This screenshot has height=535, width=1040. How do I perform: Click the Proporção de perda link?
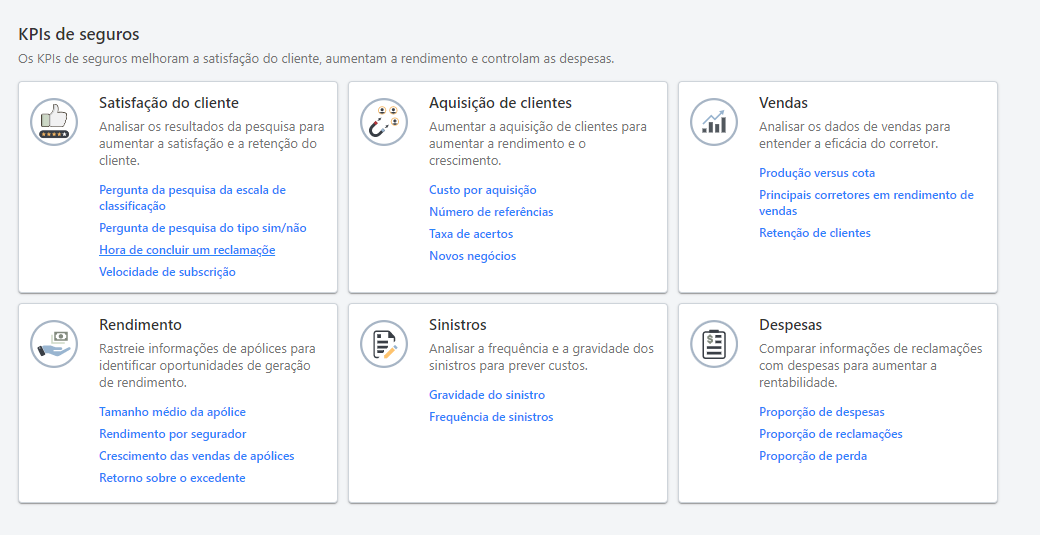(x=812, y=456)
